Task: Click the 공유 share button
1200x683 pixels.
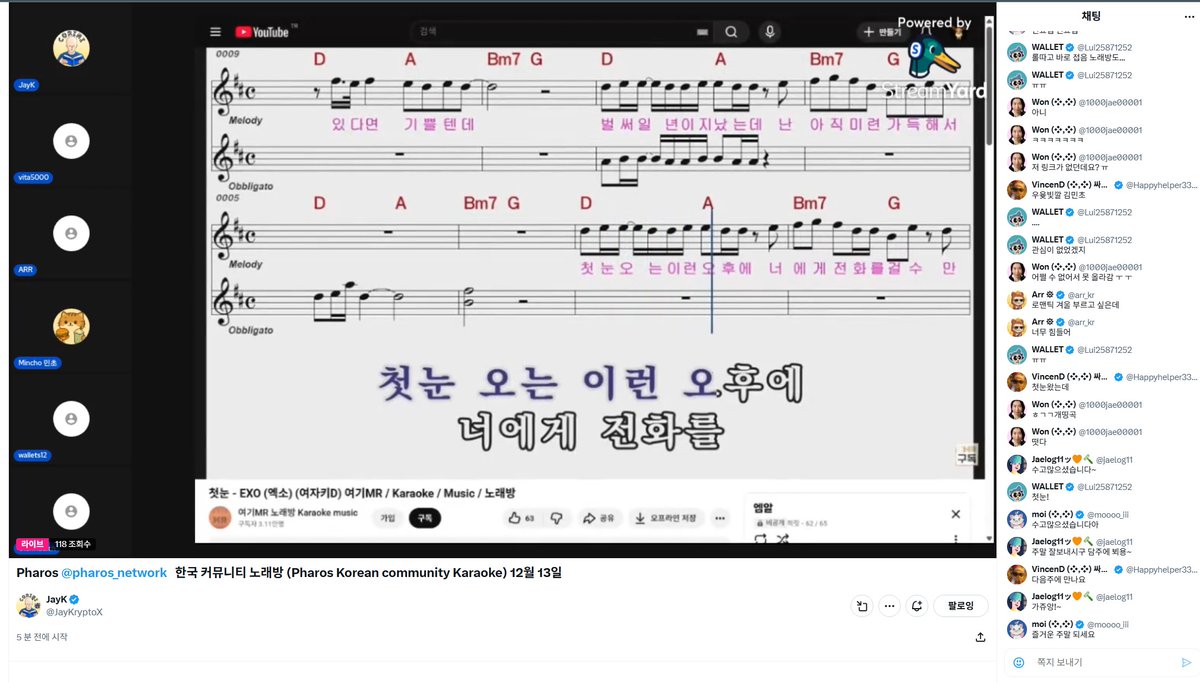Action: [x=599, y=518]
